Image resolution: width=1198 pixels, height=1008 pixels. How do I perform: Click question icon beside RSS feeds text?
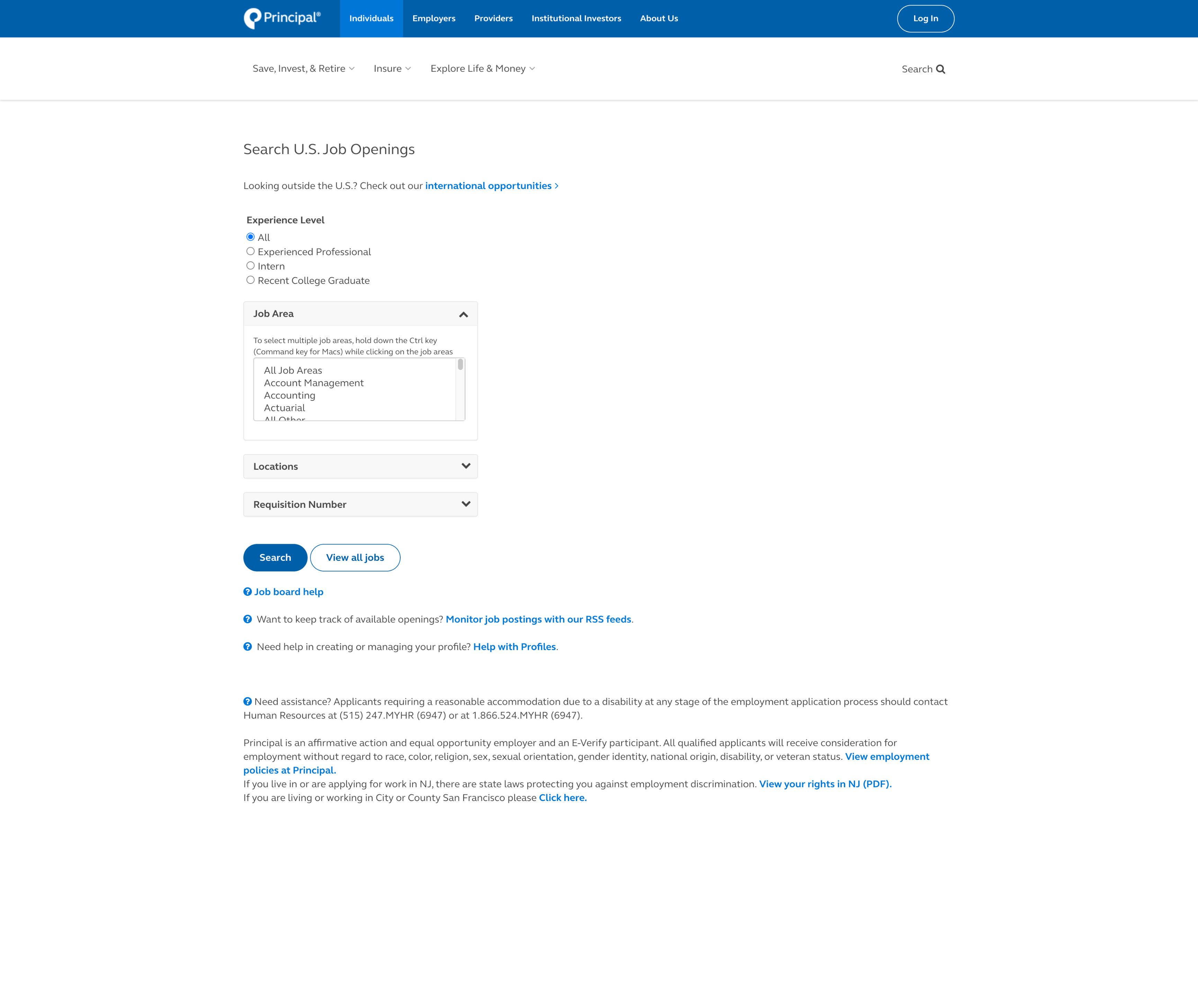[x=248, y=619]
